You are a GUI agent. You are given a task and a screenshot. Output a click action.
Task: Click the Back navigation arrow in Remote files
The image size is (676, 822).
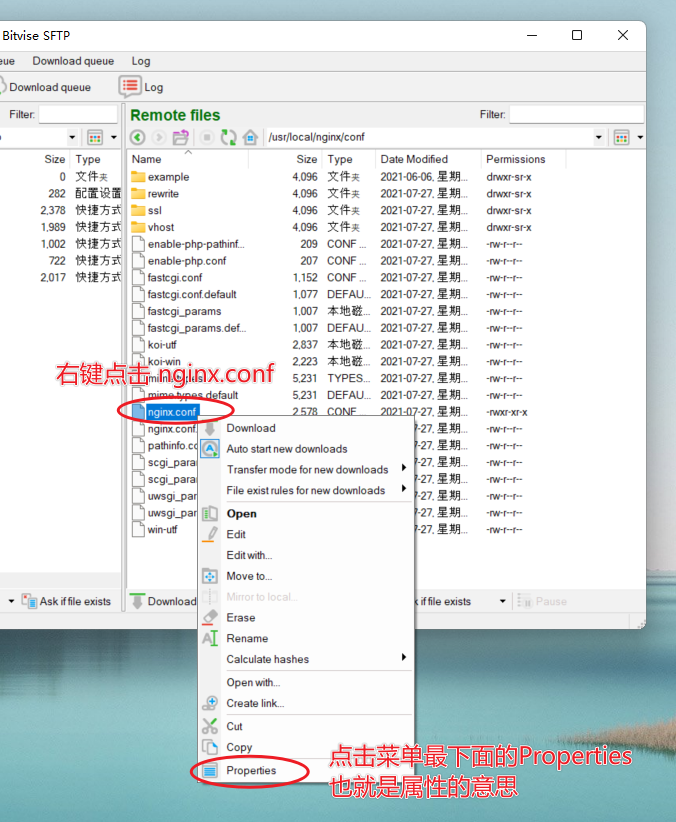[137, 137]
